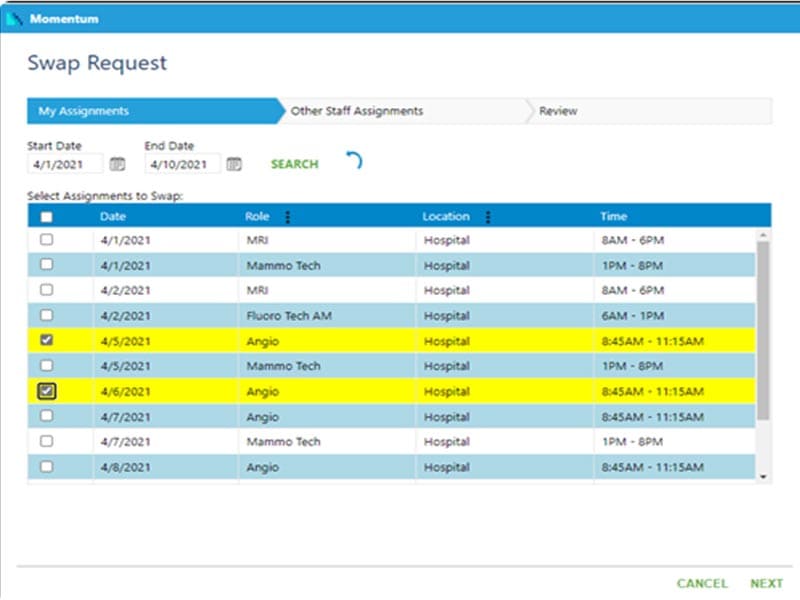The height and width of the screenshot is (600, 800).
Task: Open the Start Date calendar picker
Action: 117,164
